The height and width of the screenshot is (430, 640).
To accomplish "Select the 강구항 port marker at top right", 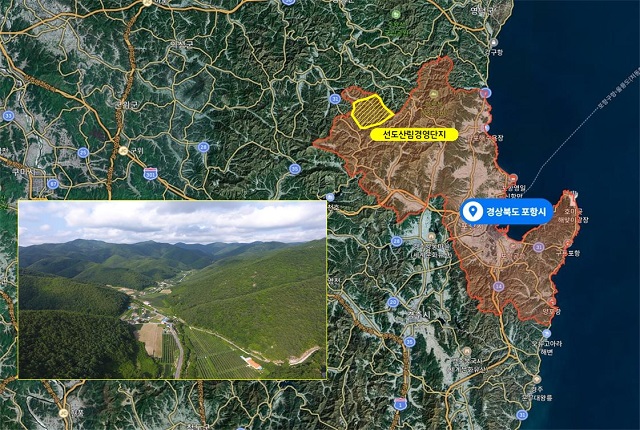I will click(x=494, y=43).
